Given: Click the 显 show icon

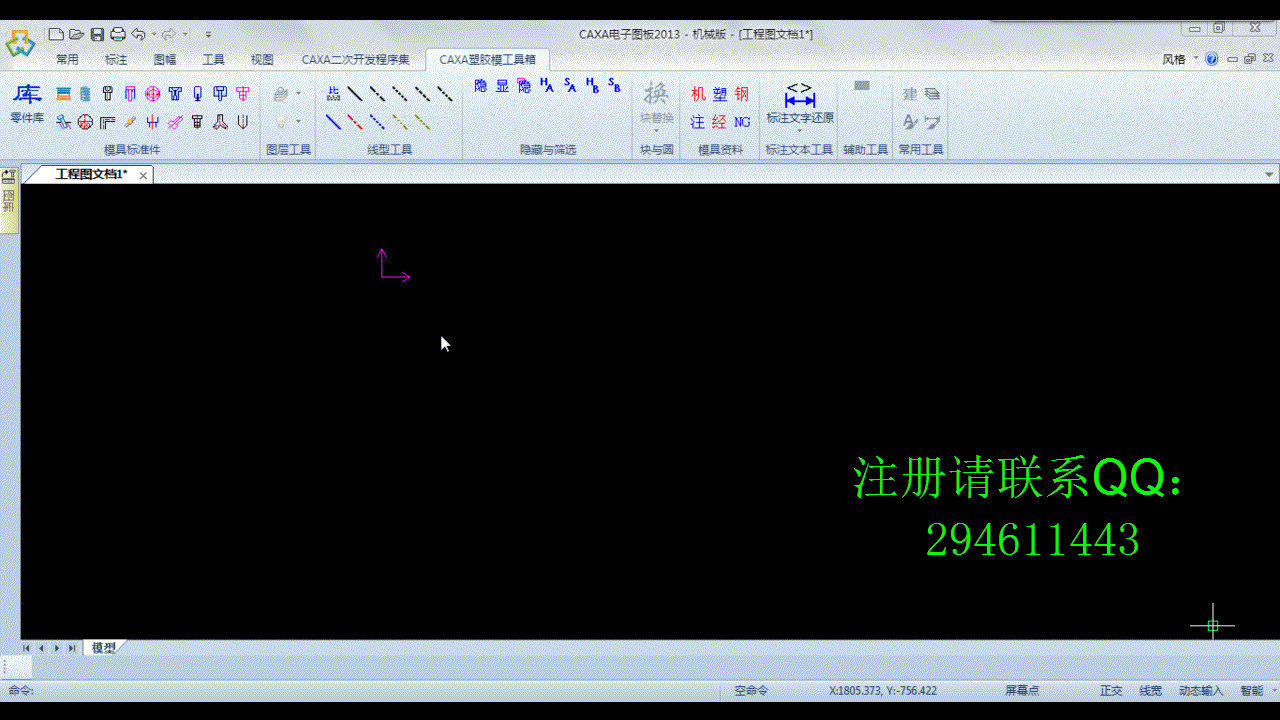Looking at the screenshot, I should coord(503,86).
